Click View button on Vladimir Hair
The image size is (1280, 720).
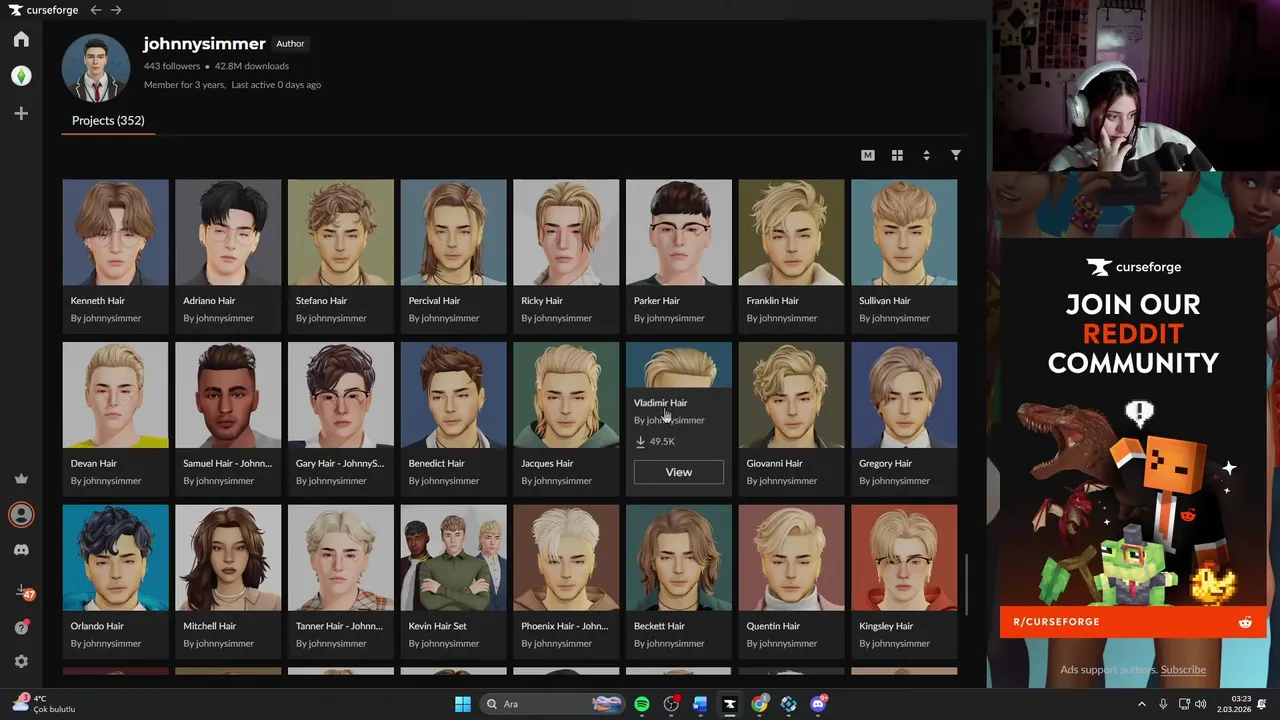pyautogui.click(x=679, y=472)
